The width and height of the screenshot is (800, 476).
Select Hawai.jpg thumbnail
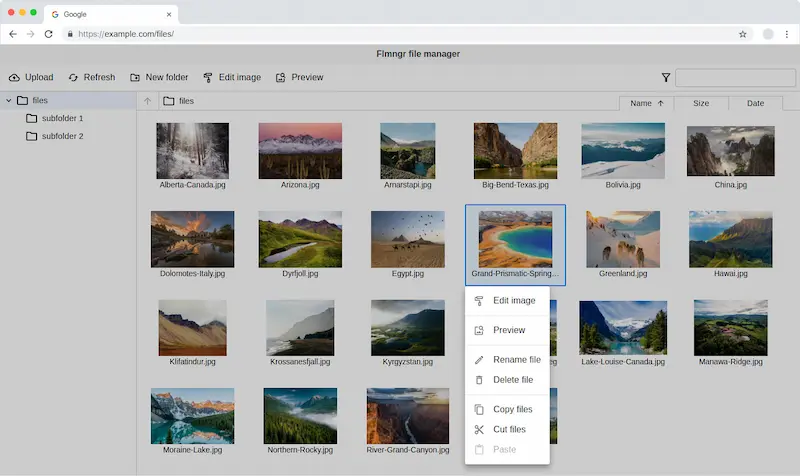coord(731,239)
